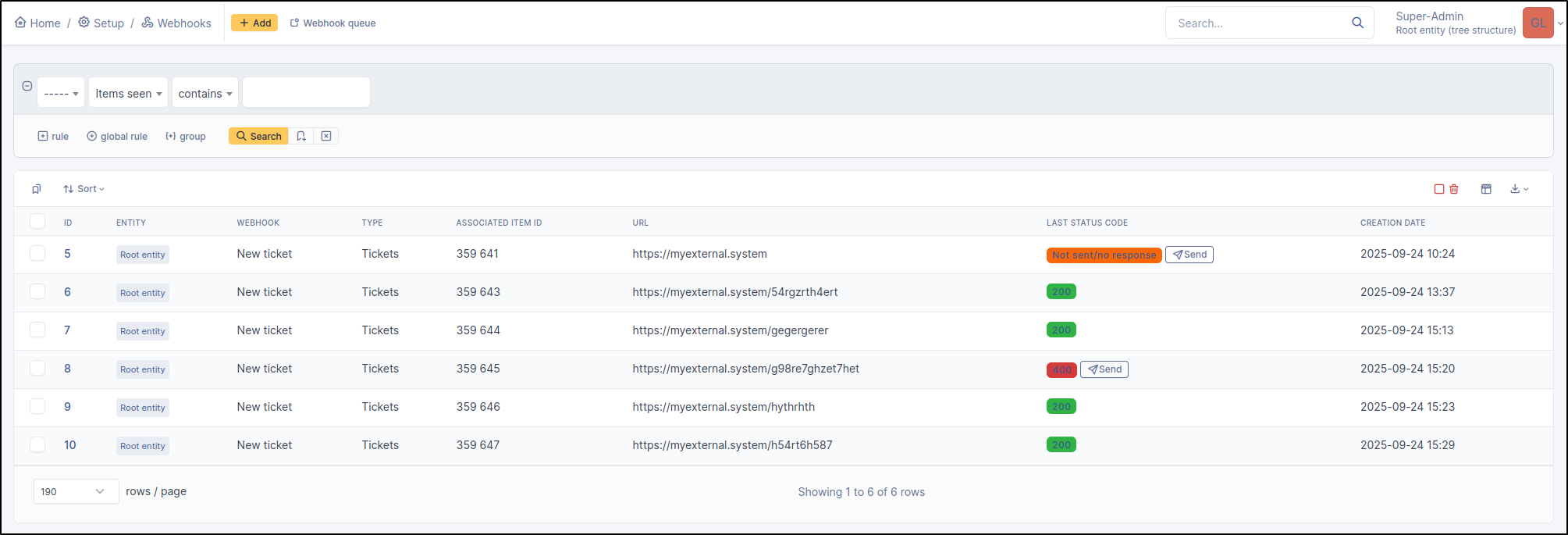Image resolution: width=1568 pixels, height=535 pixels.
Task: Open the Webhook queue link
Action: click(333, 23)
